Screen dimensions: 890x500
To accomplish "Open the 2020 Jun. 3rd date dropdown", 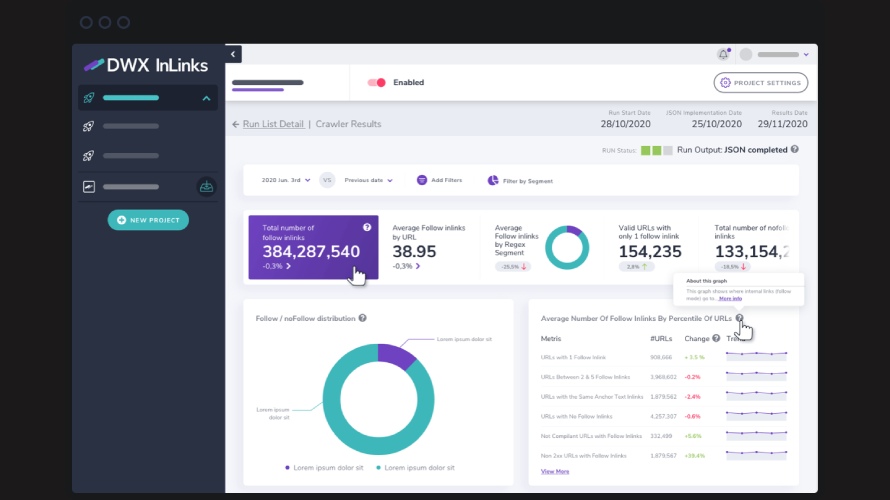I will coord(286,180).
